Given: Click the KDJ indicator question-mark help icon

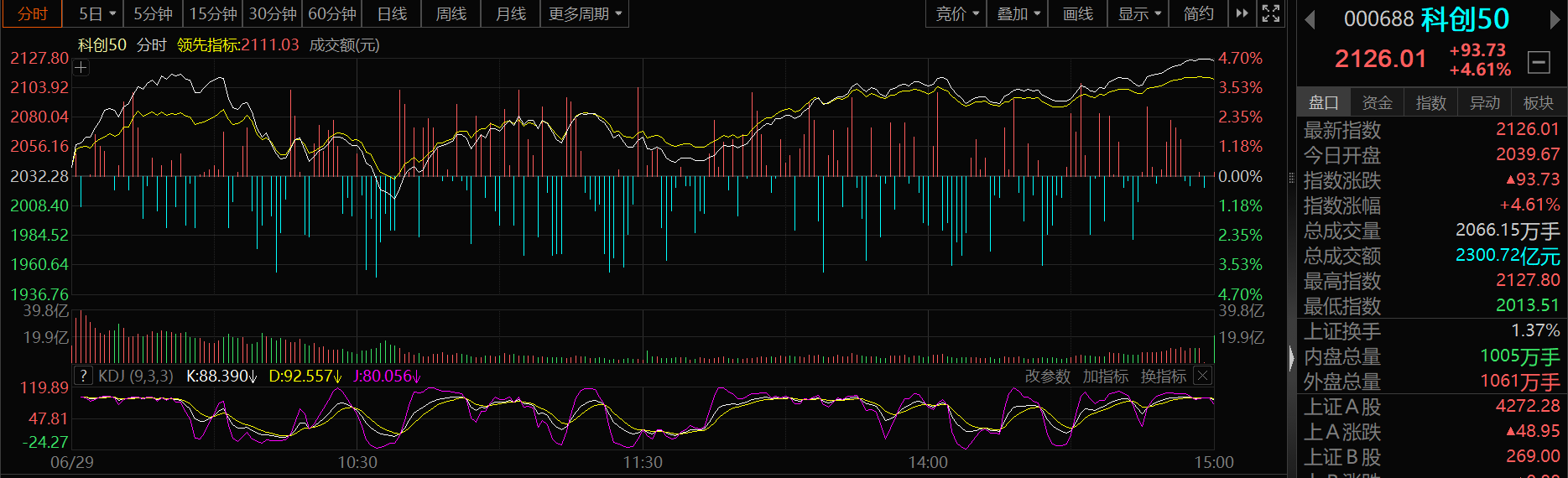Looking at the screenshot, I should pyautogui.click(x=83, y=376).
